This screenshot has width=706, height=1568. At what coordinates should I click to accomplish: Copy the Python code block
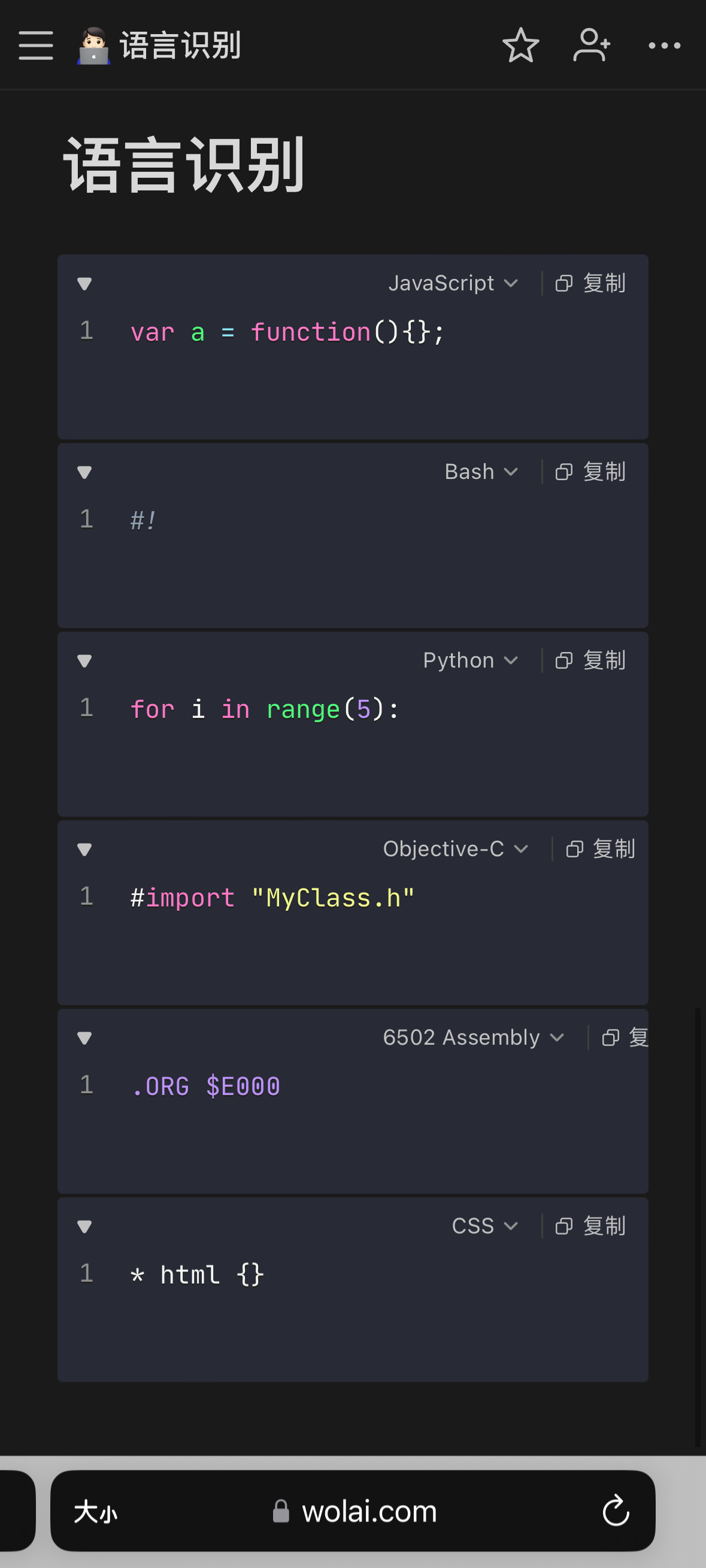[590, 660]
